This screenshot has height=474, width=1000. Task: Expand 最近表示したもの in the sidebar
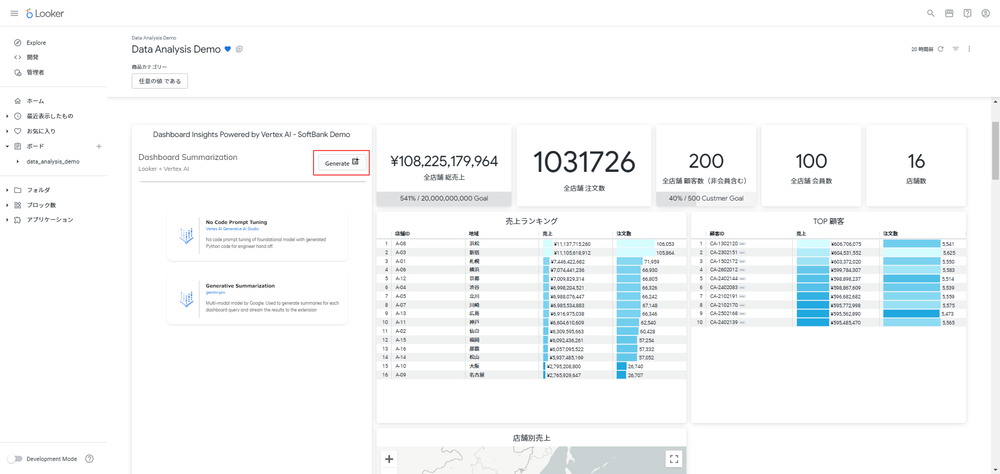coord(7,116)
